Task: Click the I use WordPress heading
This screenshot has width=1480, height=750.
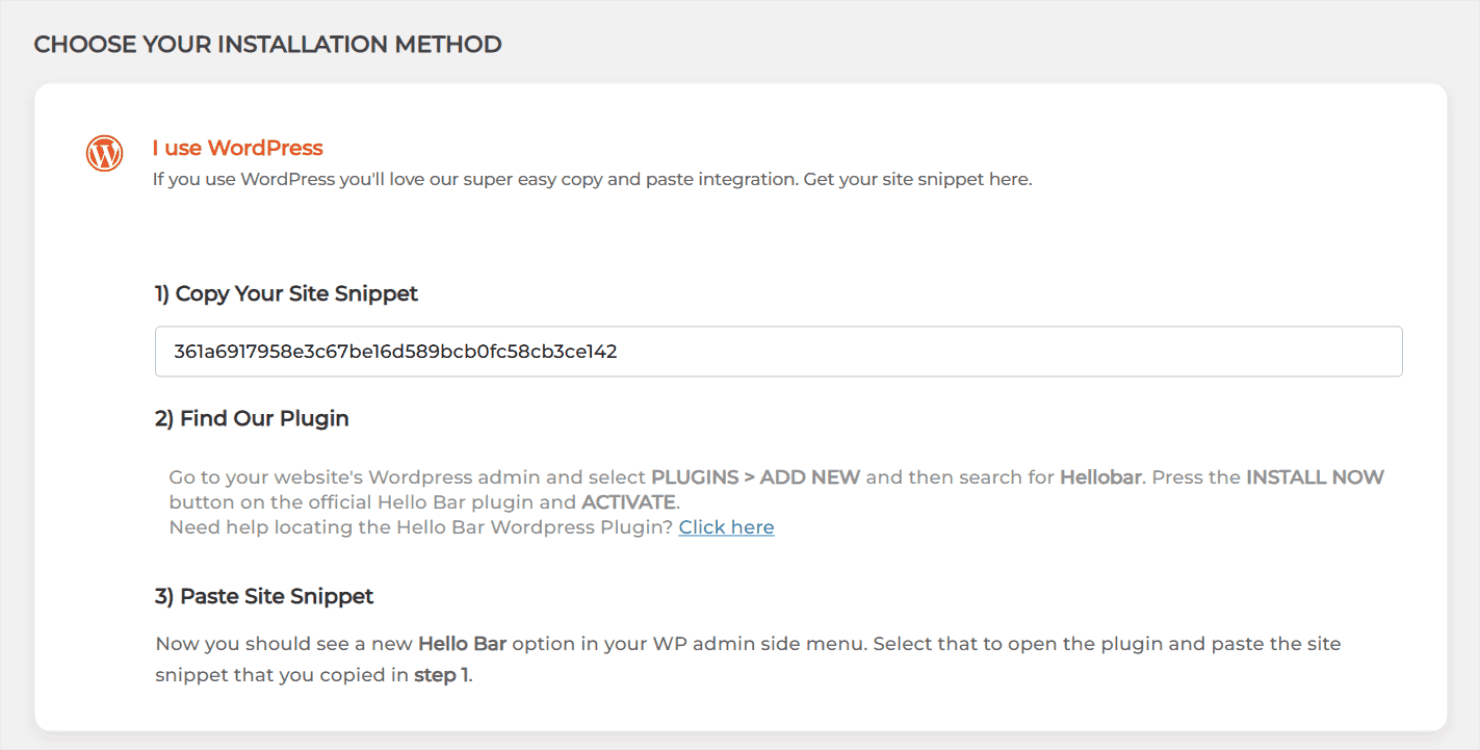Action: tap(237, 147)
